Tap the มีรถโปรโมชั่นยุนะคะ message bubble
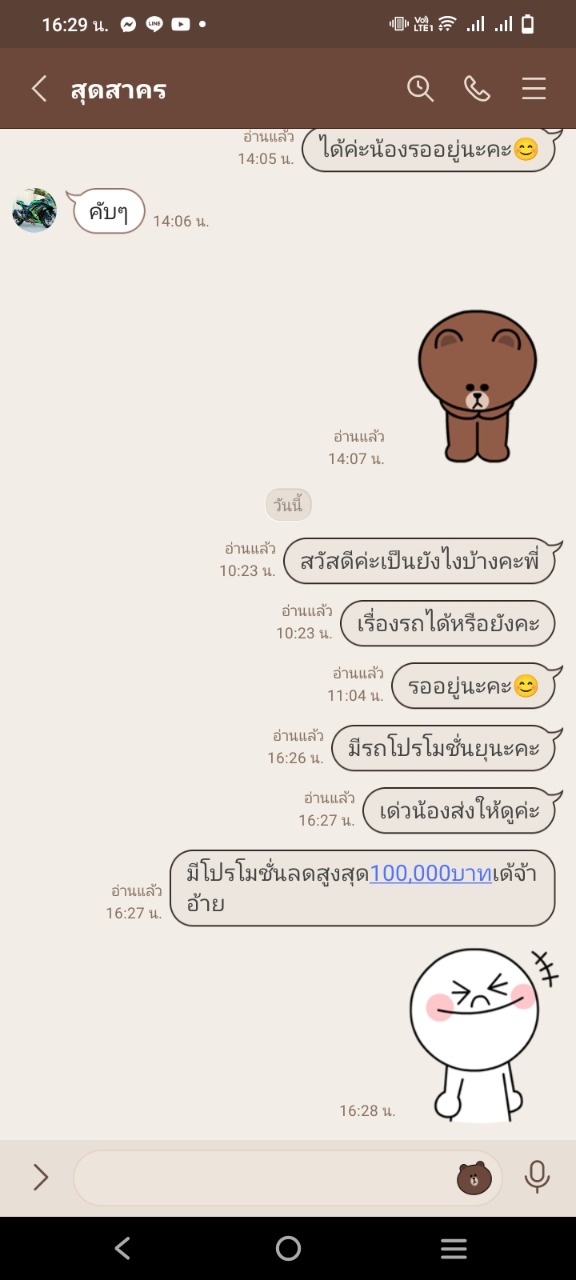576x1280 pixels. coord(443,747)
